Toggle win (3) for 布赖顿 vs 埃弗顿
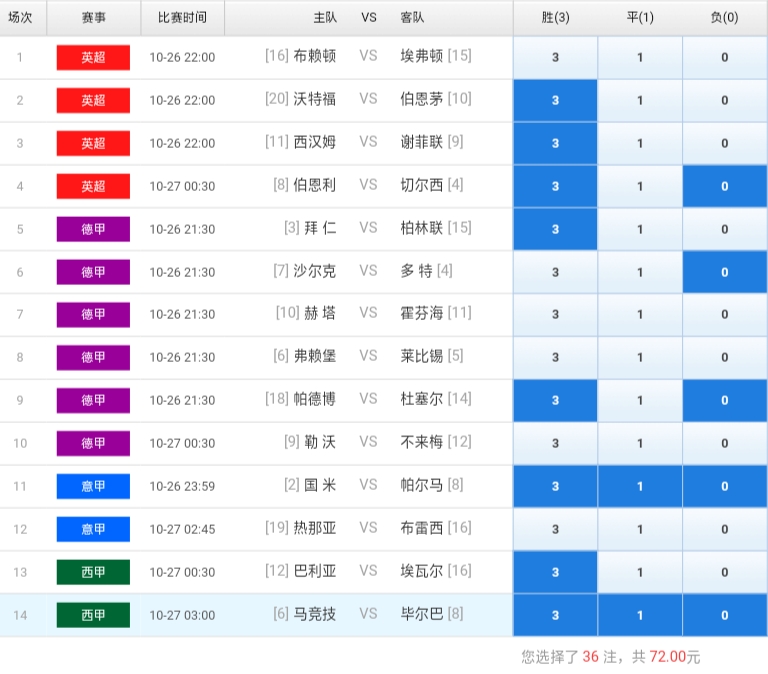 [x=555, y=57]
